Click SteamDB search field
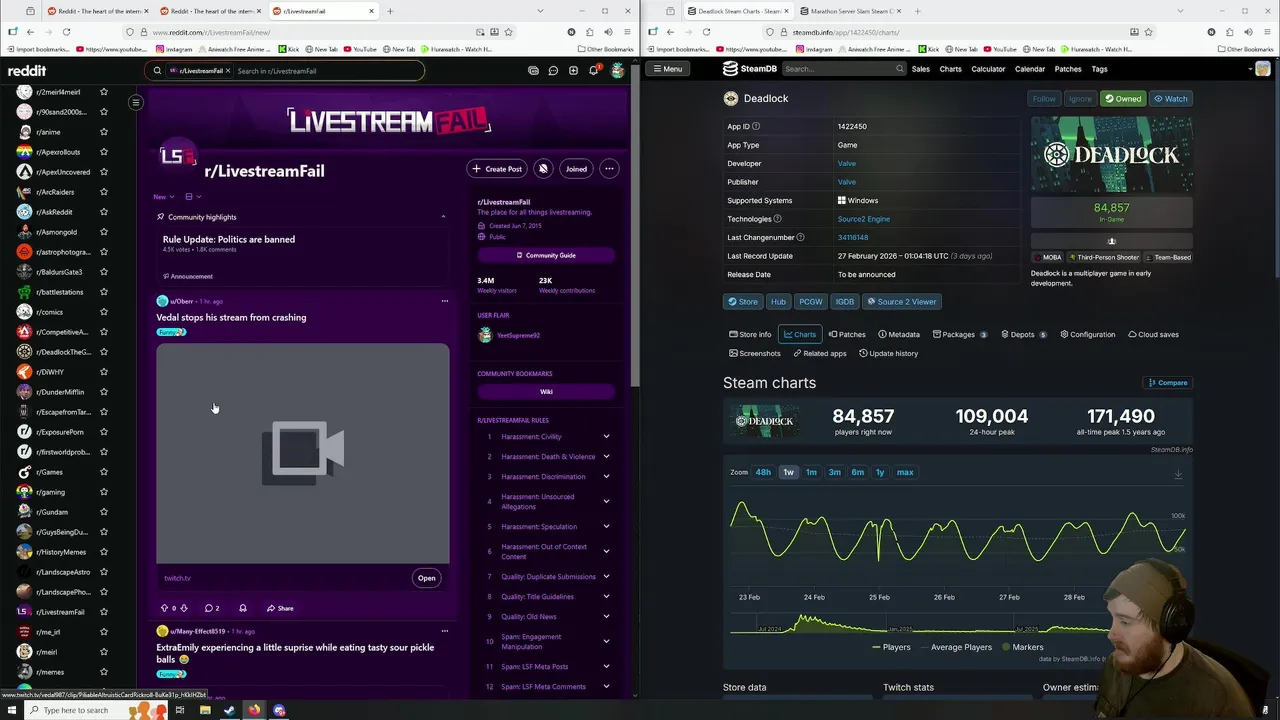The width and height of the screenshot is (1280, 720). tap(843, 69)
